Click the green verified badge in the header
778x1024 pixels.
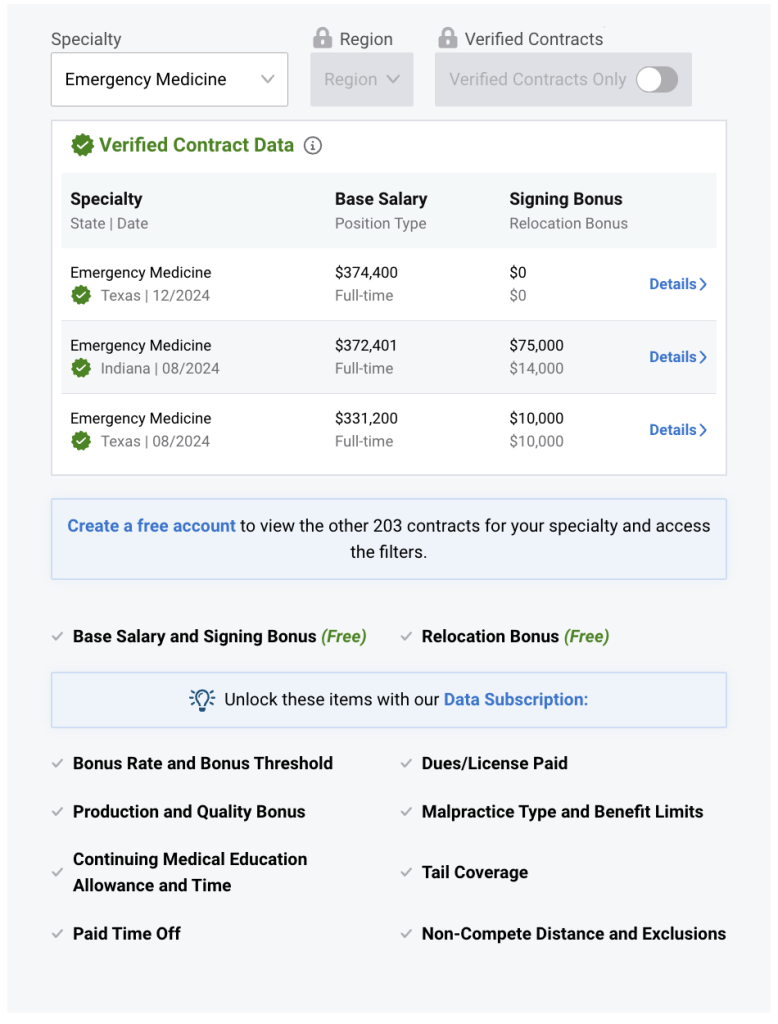pos(82,146)
